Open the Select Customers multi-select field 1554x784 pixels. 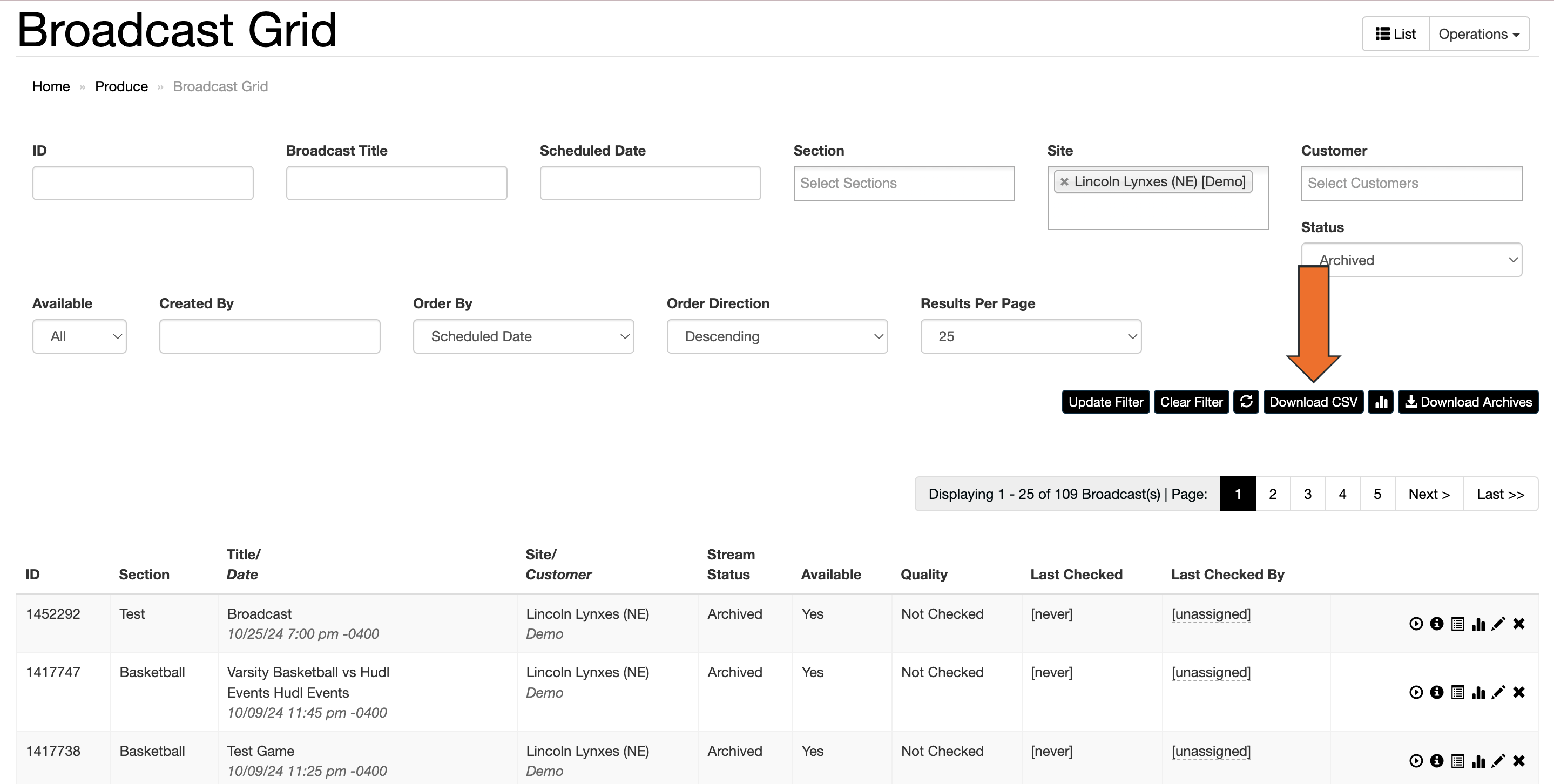tap(1411, 184)
